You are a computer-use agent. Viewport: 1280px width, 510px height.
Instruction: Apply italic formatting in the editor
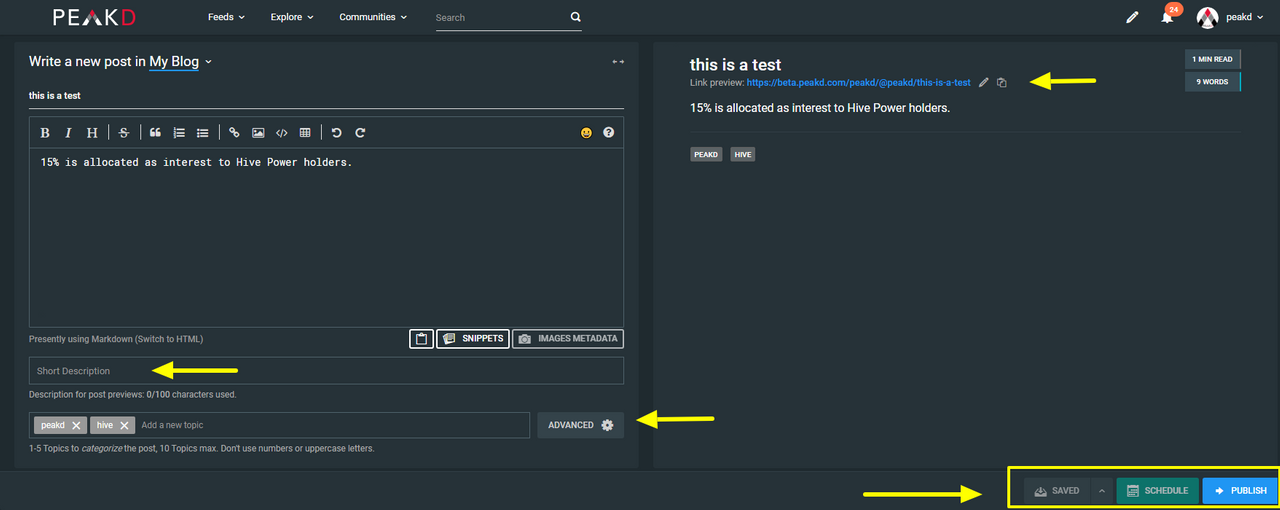[68, 132]
